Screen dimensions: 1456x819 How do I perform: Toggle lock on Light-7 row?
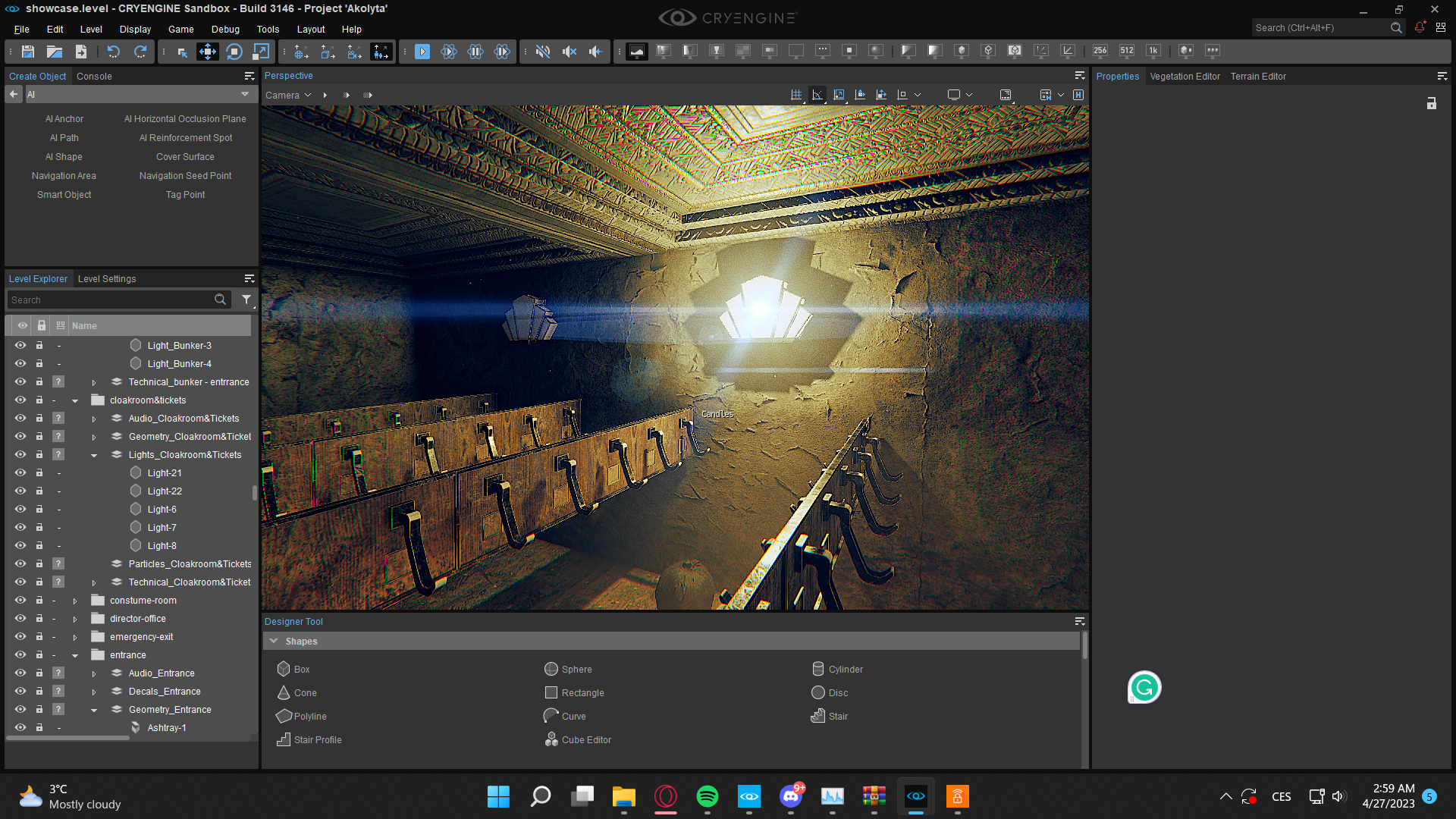coord(39,527)
